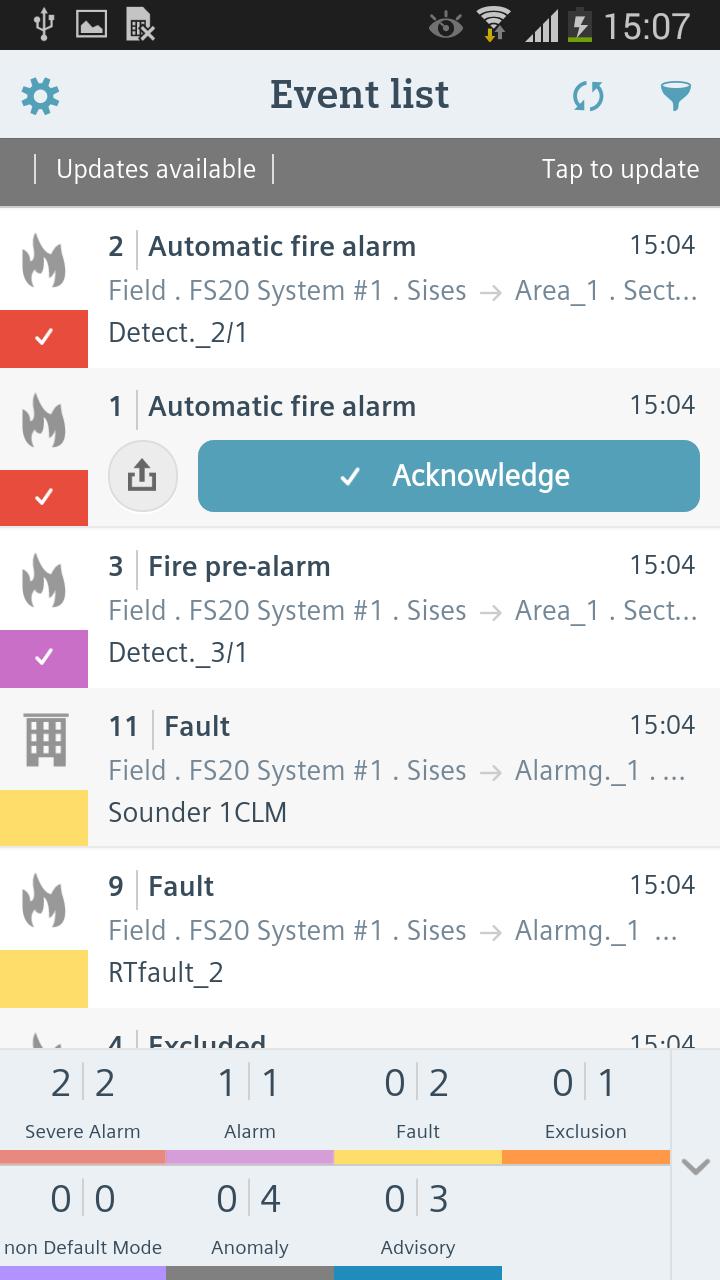This screenshot has width=720, height=1280.
Task: Collapse the summary panel with the chevron
Action: pyautogui.click(x=695, y=1166)
